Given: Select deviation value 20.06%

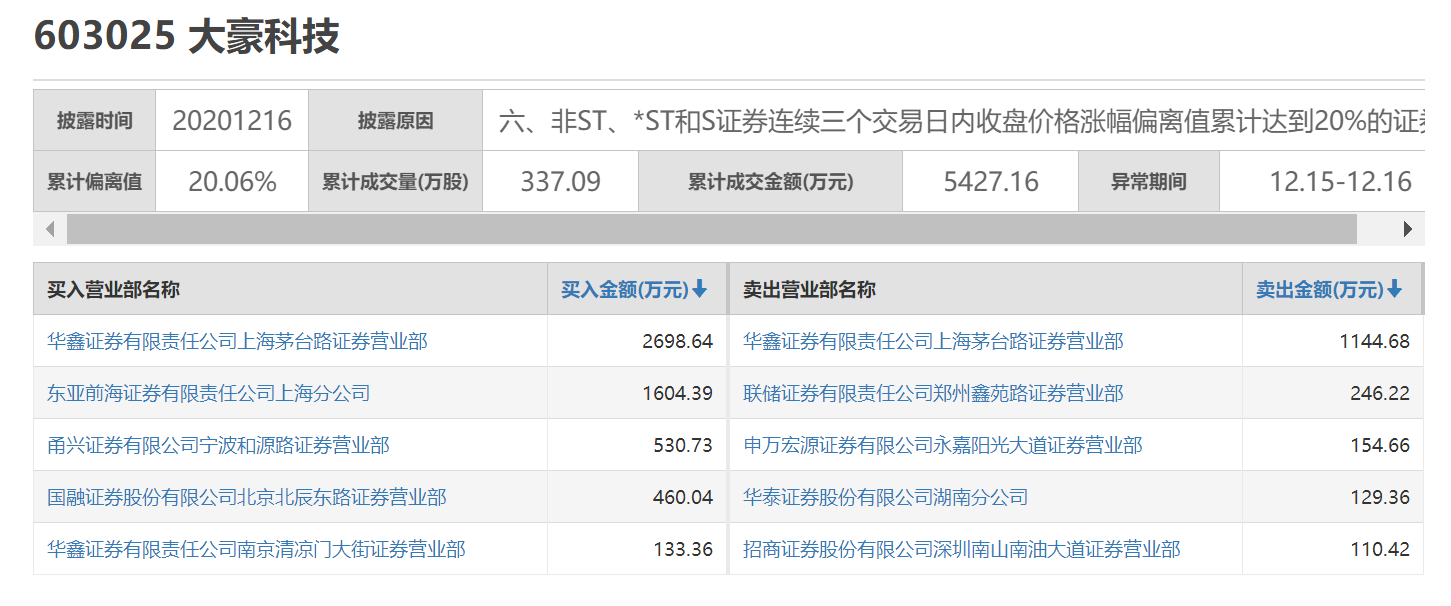Looking at the screenshot, I should point(232,182).
